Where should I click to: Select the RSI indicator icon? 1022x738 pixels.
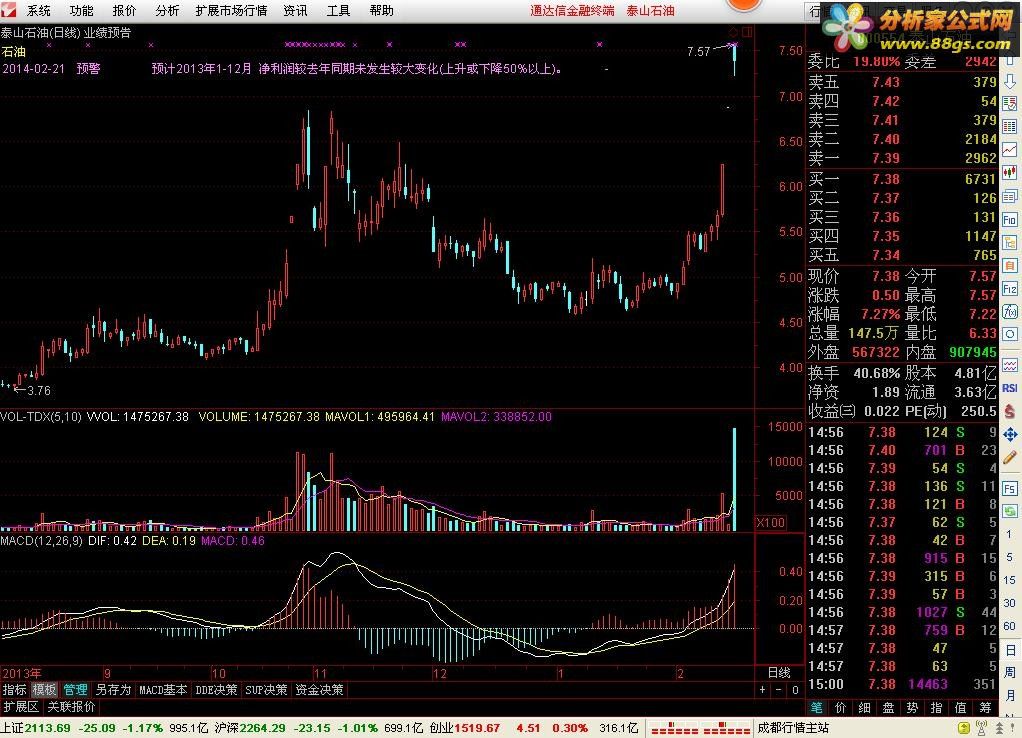point(1010,388)
